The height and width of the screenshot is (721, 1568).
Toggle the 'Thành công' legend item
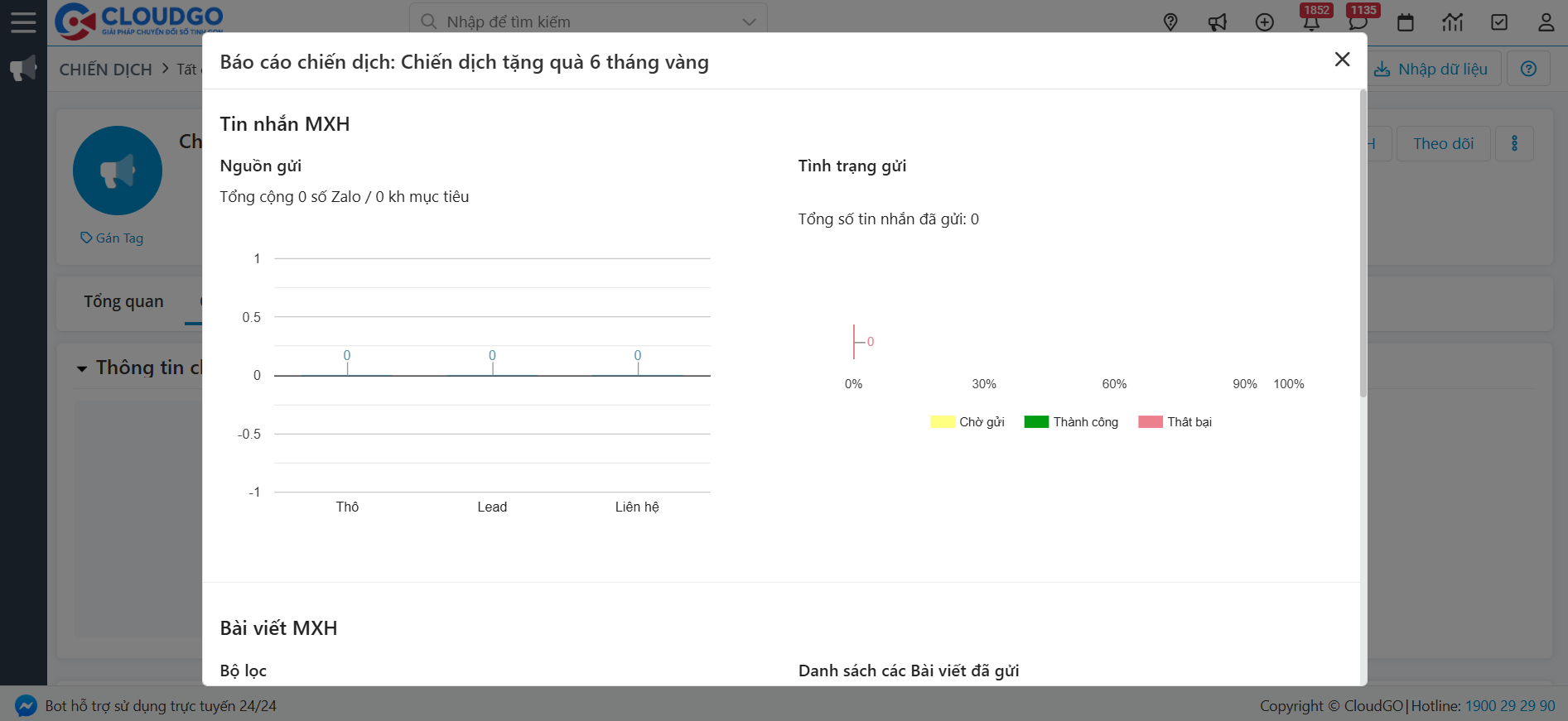(1071, 422)
